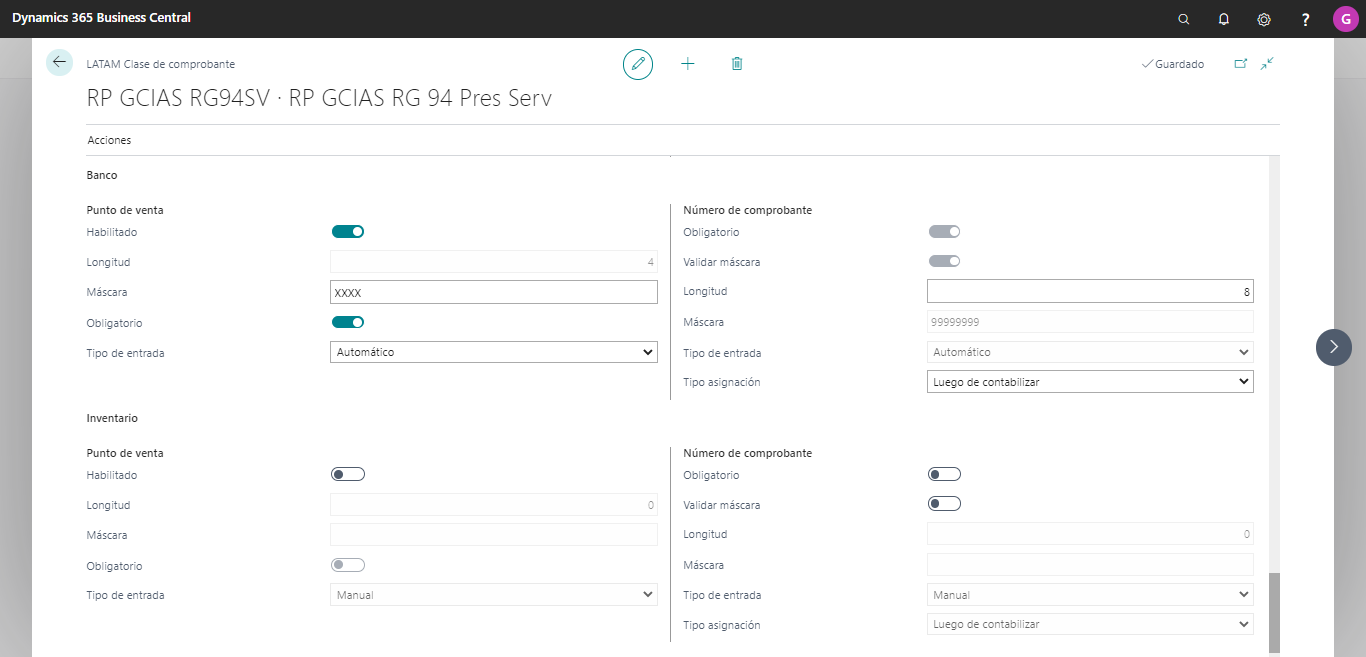Open Inventario Tipo asignación dropdown
Image resolution: width=1366 pixels, height=657 pixels.
(1090, 624)
